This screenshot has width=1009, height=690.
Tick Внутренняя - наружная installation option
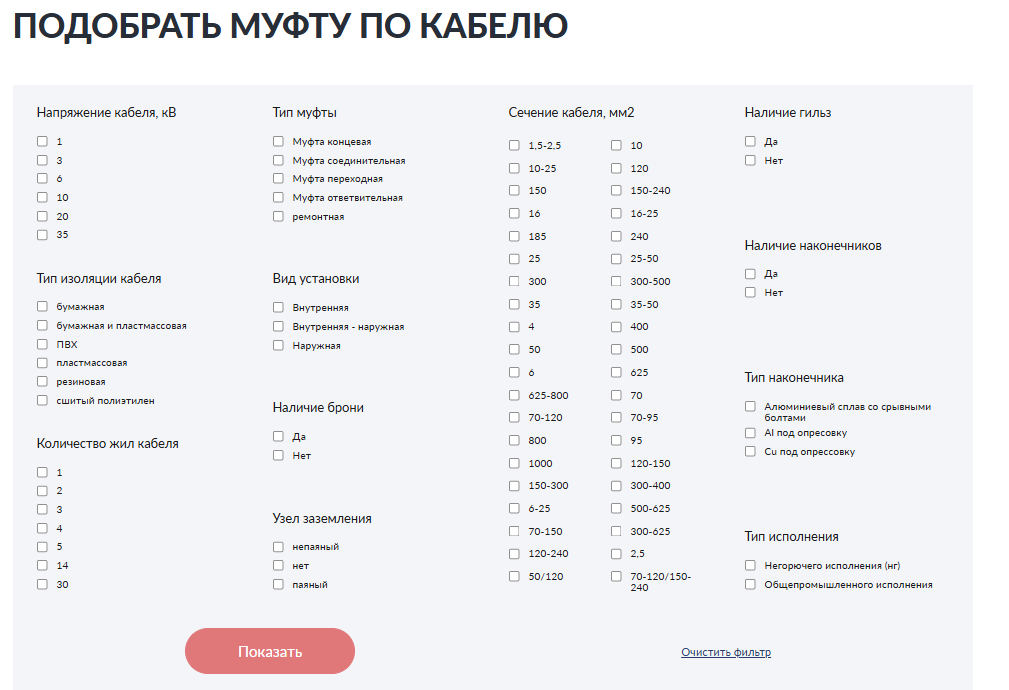[278, 326]
